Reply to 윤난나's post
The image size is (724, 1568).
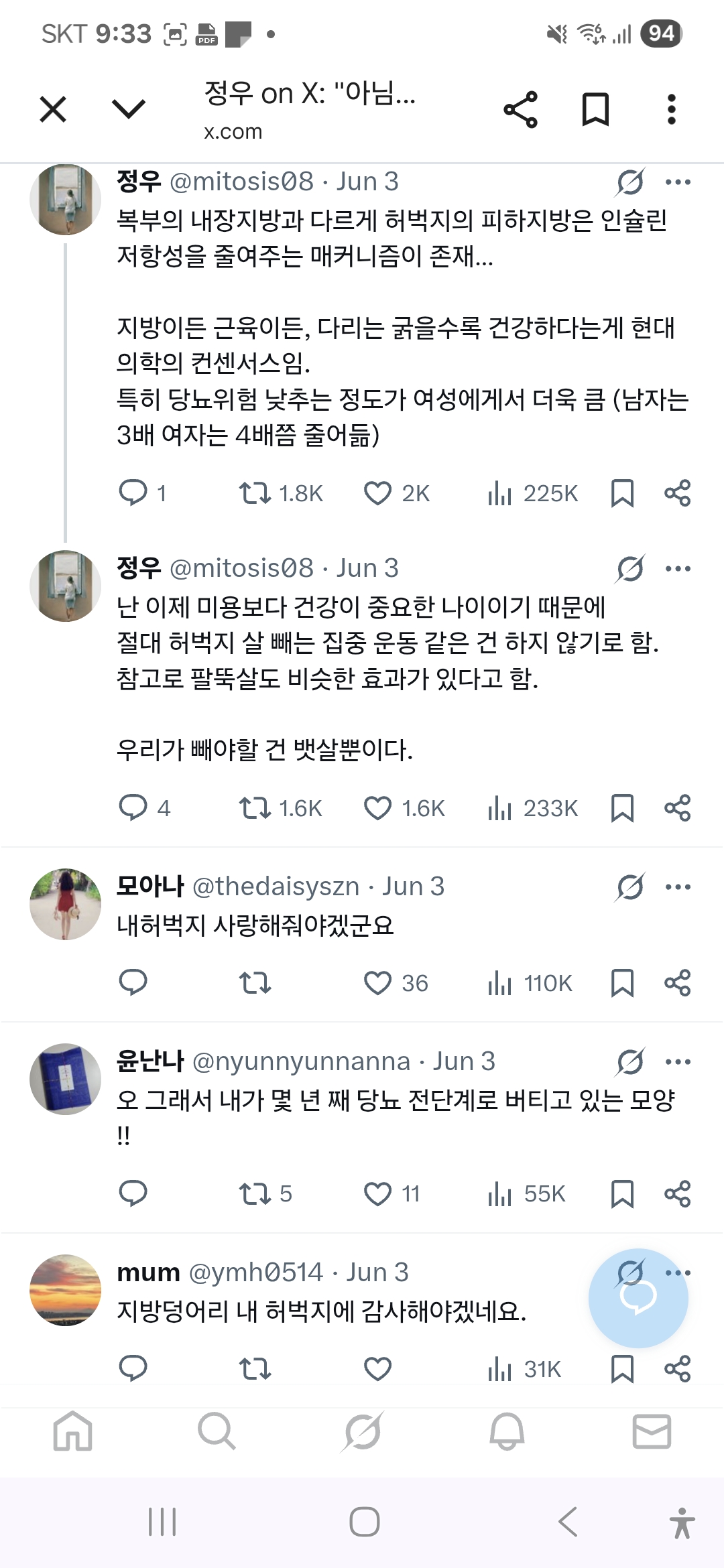coord(133,1193)
